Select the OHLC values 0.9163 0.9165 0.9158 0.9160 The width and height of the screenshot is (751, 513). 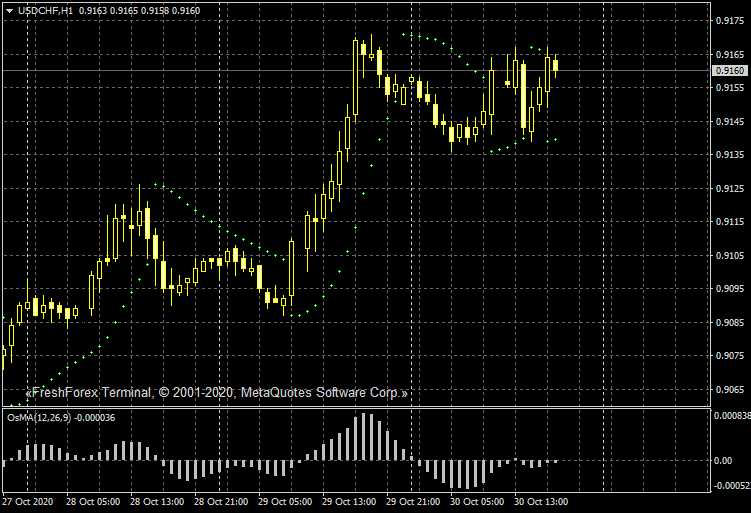(x=139, y=11)
